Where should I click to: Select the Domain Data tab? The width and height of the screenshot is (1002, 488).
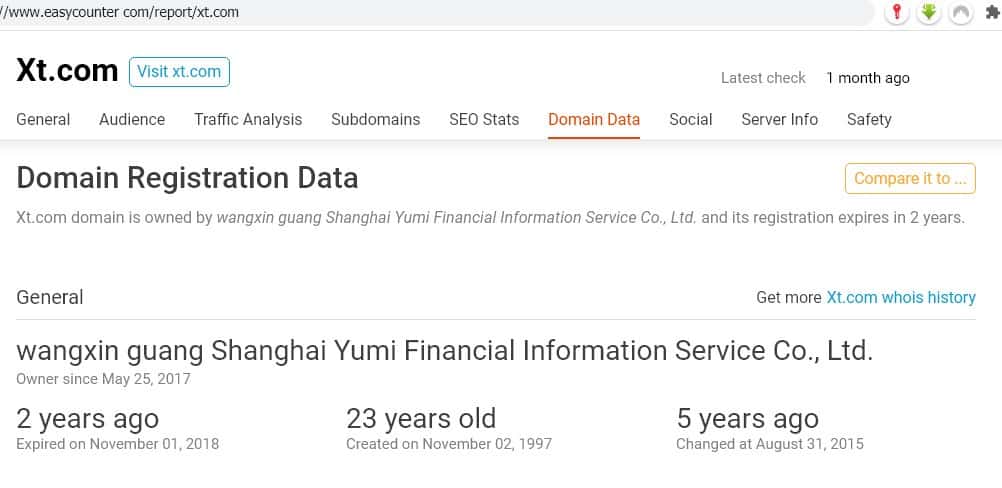[x=594, y=119]
